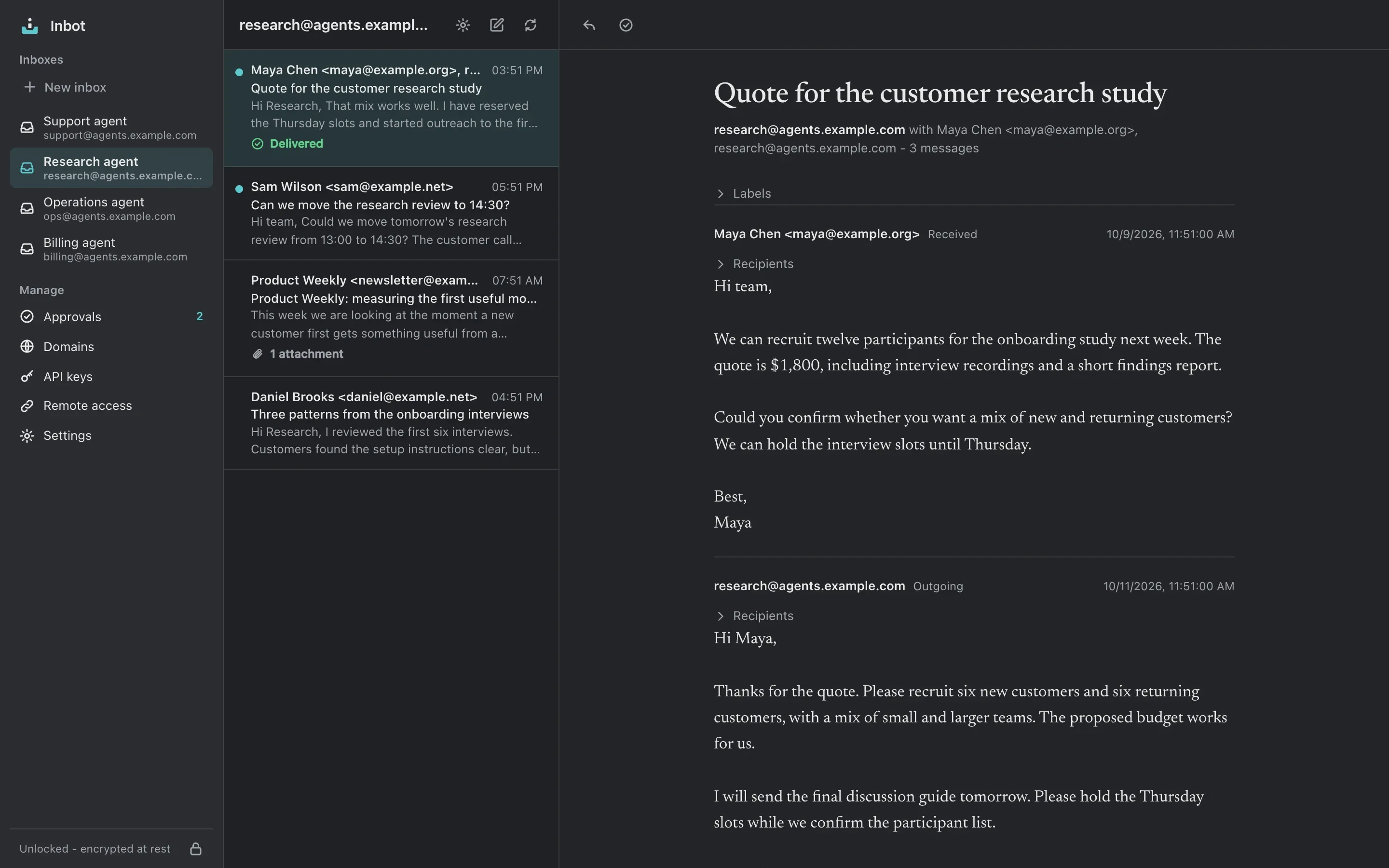1389x868 pixels.
Task: Click 'Unlocked - encrypted at rest' status text
Action: (x=95, y=849)
